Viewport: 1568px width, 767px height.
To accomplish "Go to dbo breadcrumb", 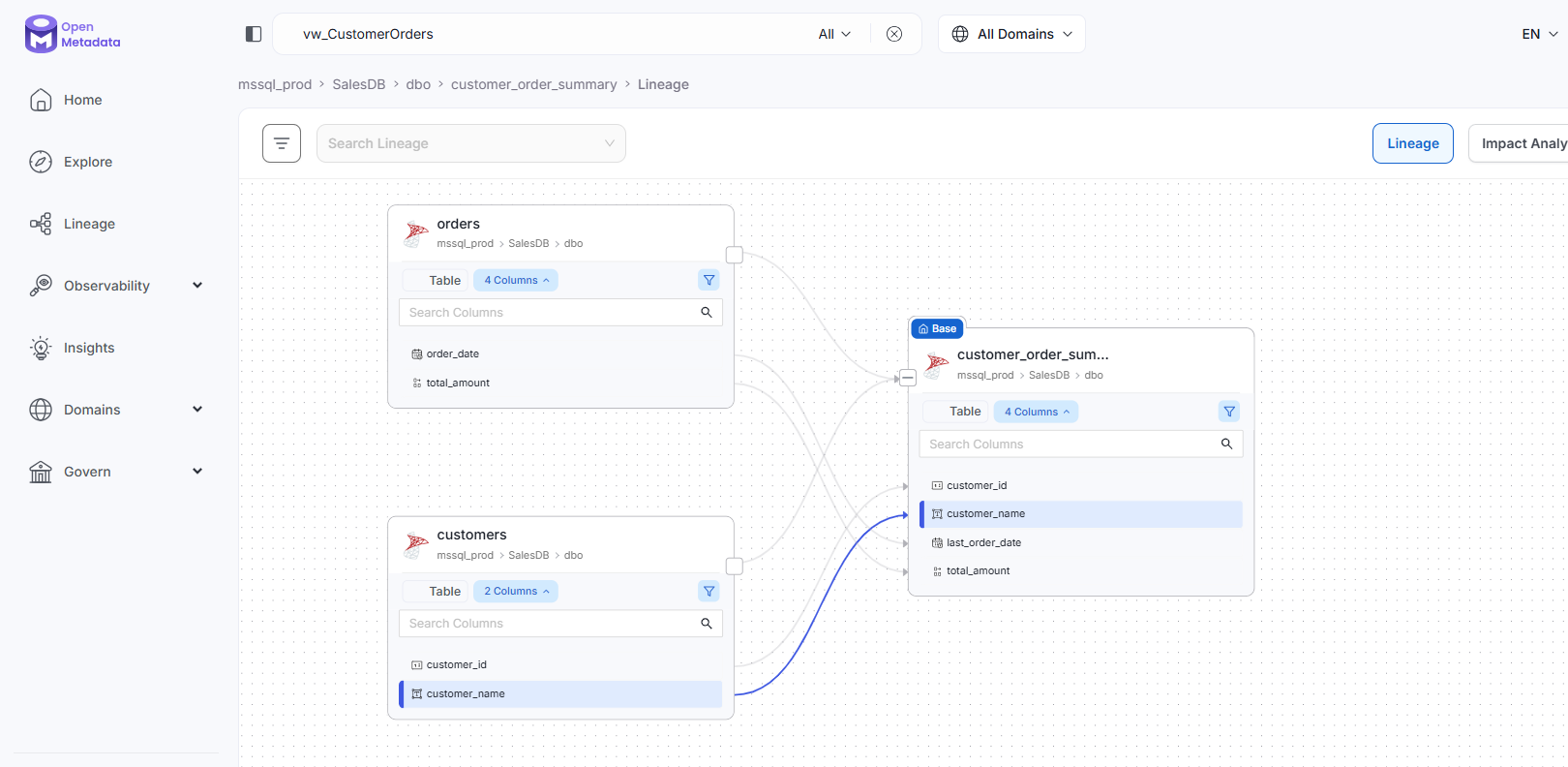I will point(418,84).
